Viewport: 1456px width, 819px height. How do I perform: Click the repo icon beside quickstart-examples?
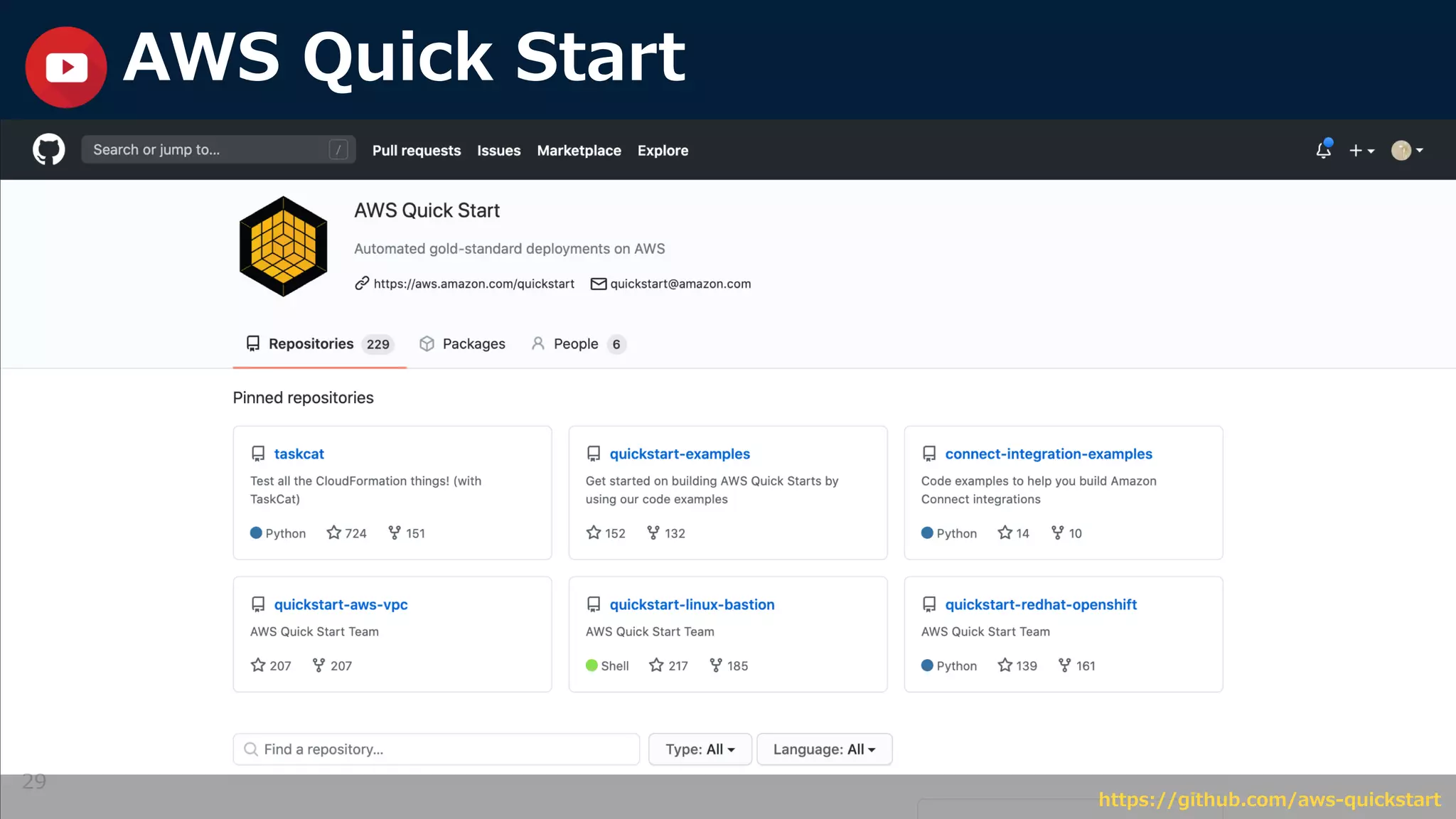[594, 454]
